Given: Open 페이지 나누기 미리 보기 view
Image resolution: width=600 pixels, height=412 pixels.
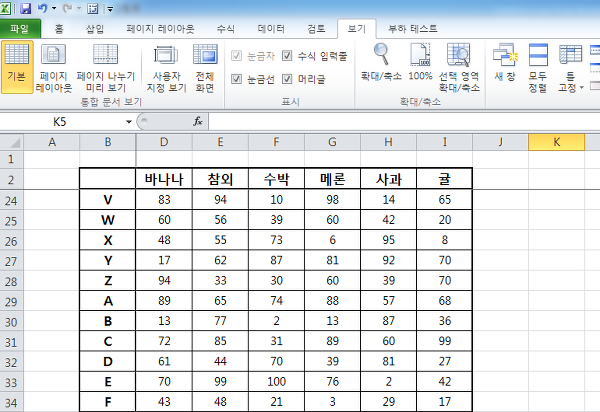Looking at the screenshot, I should [x=106, y=67].
